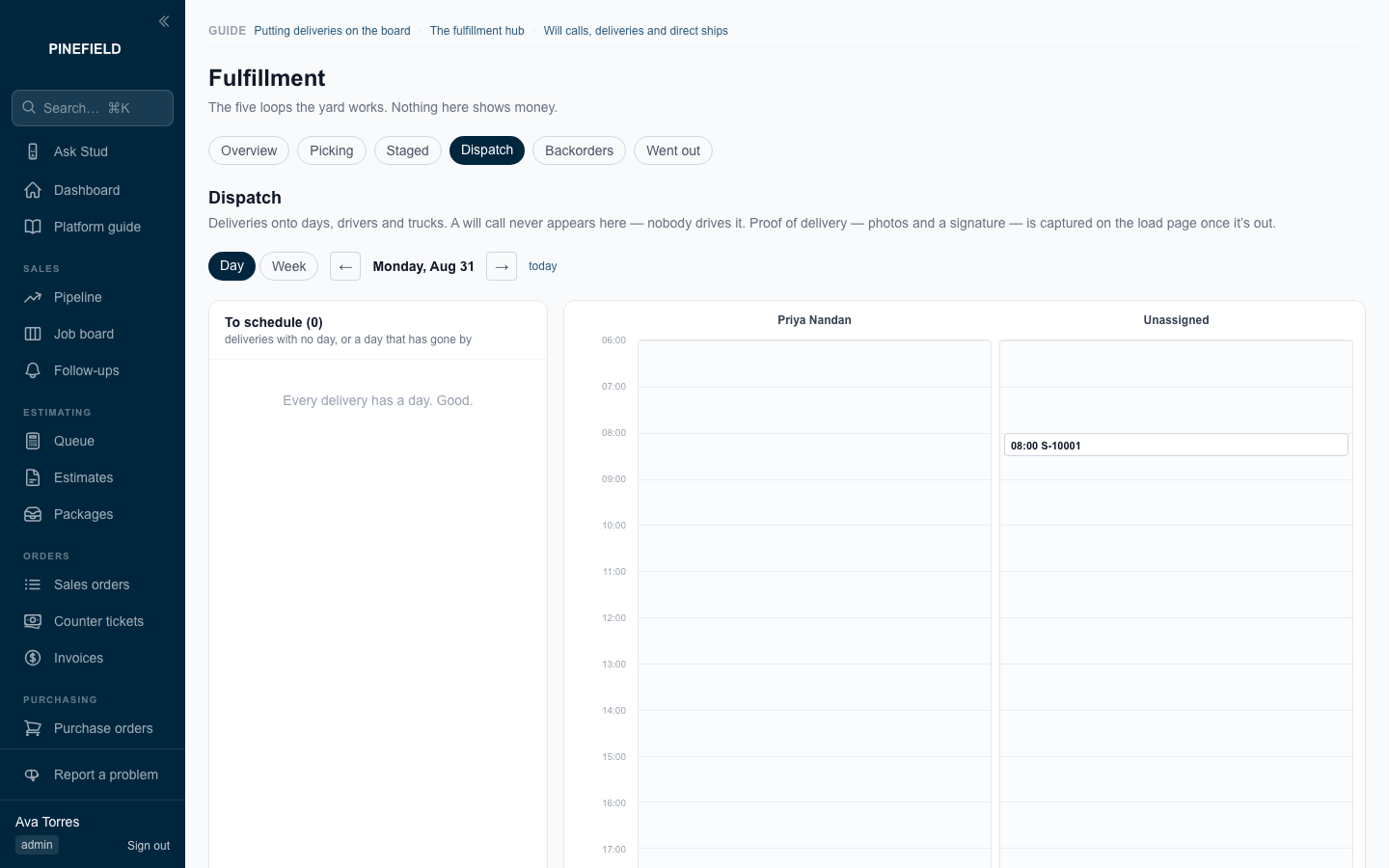Open Ask Stud in sidebar
This screenshot has height=868, width=1389.
[x=93, y=151]
